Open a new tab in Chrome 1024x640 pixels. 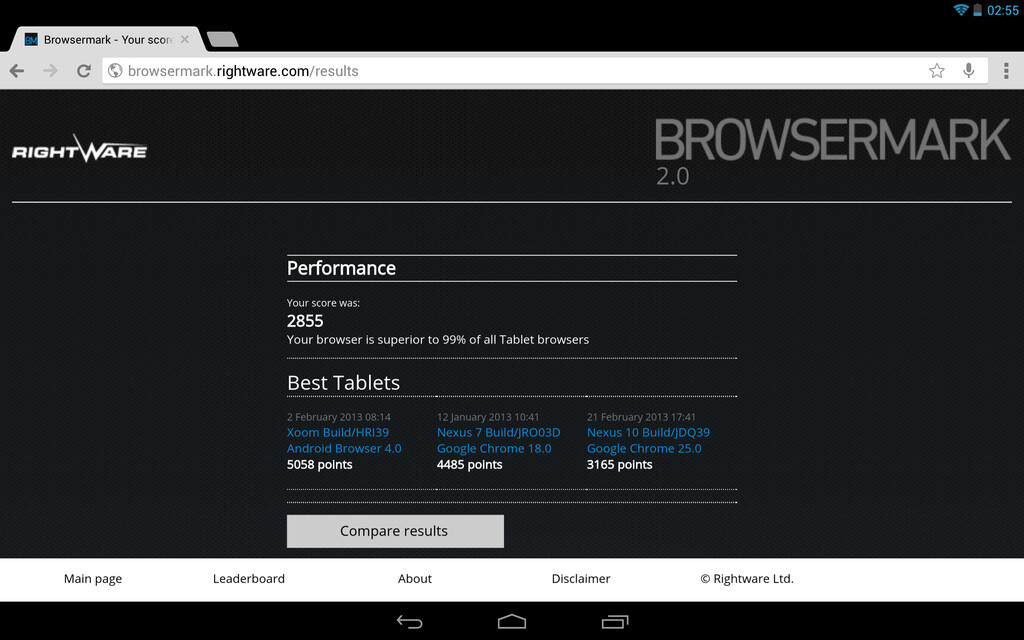pos(222,39)
